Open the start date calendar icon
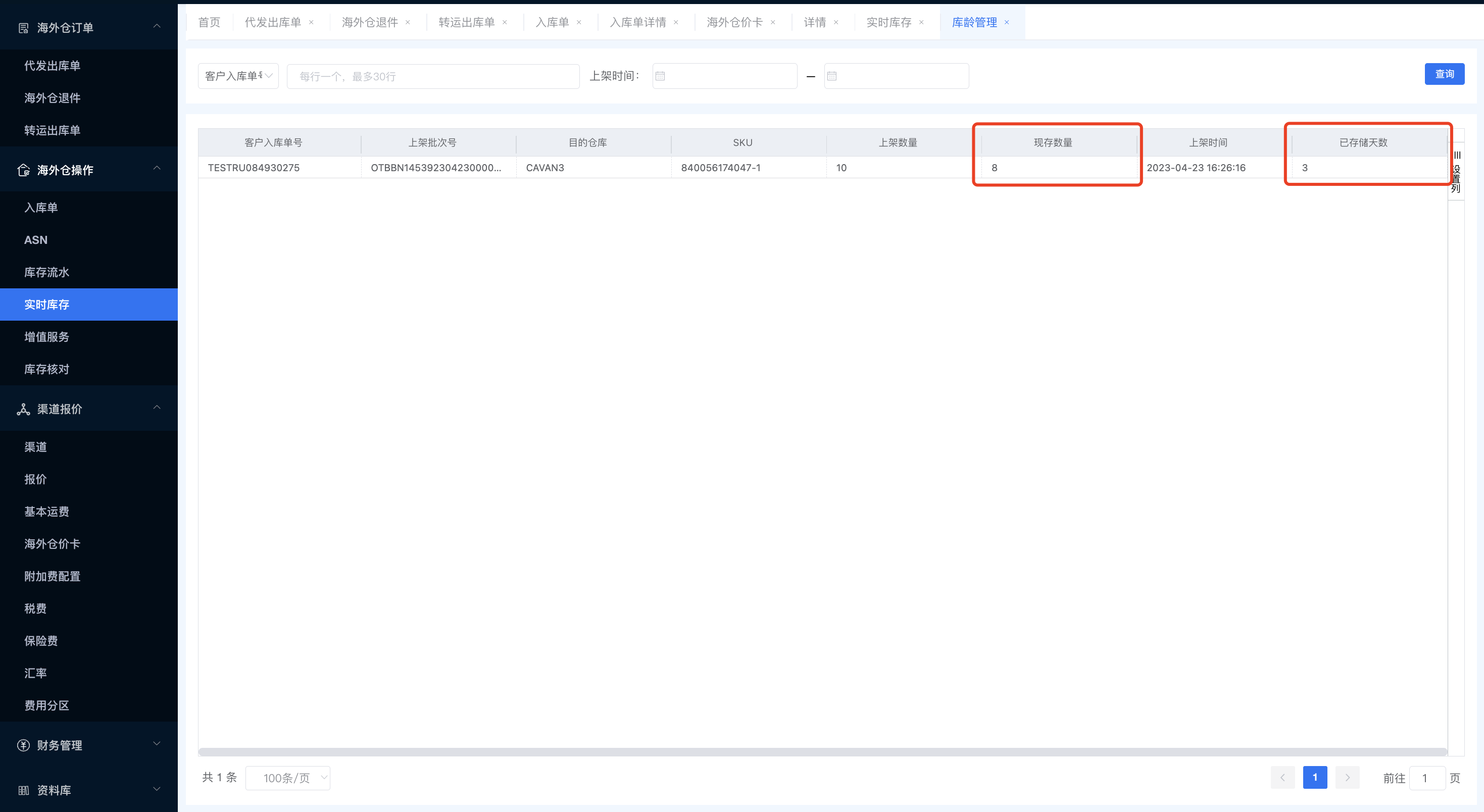 (x=660, y=76)
